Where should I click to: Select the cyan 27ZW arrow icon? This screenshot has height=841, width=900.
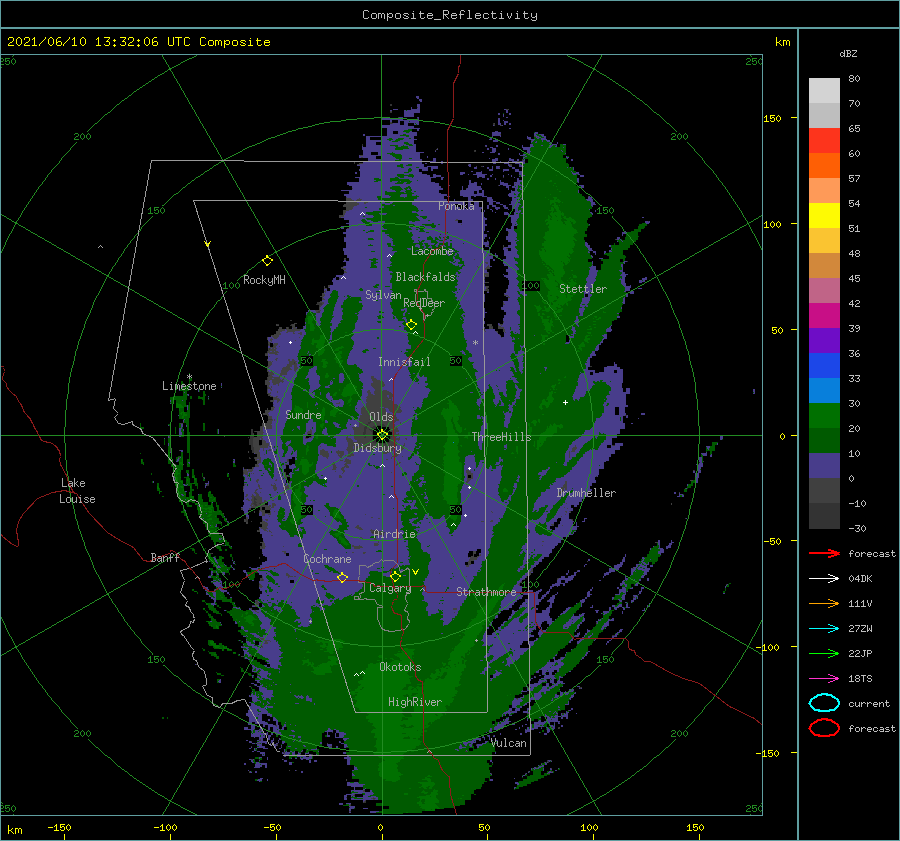824,628
